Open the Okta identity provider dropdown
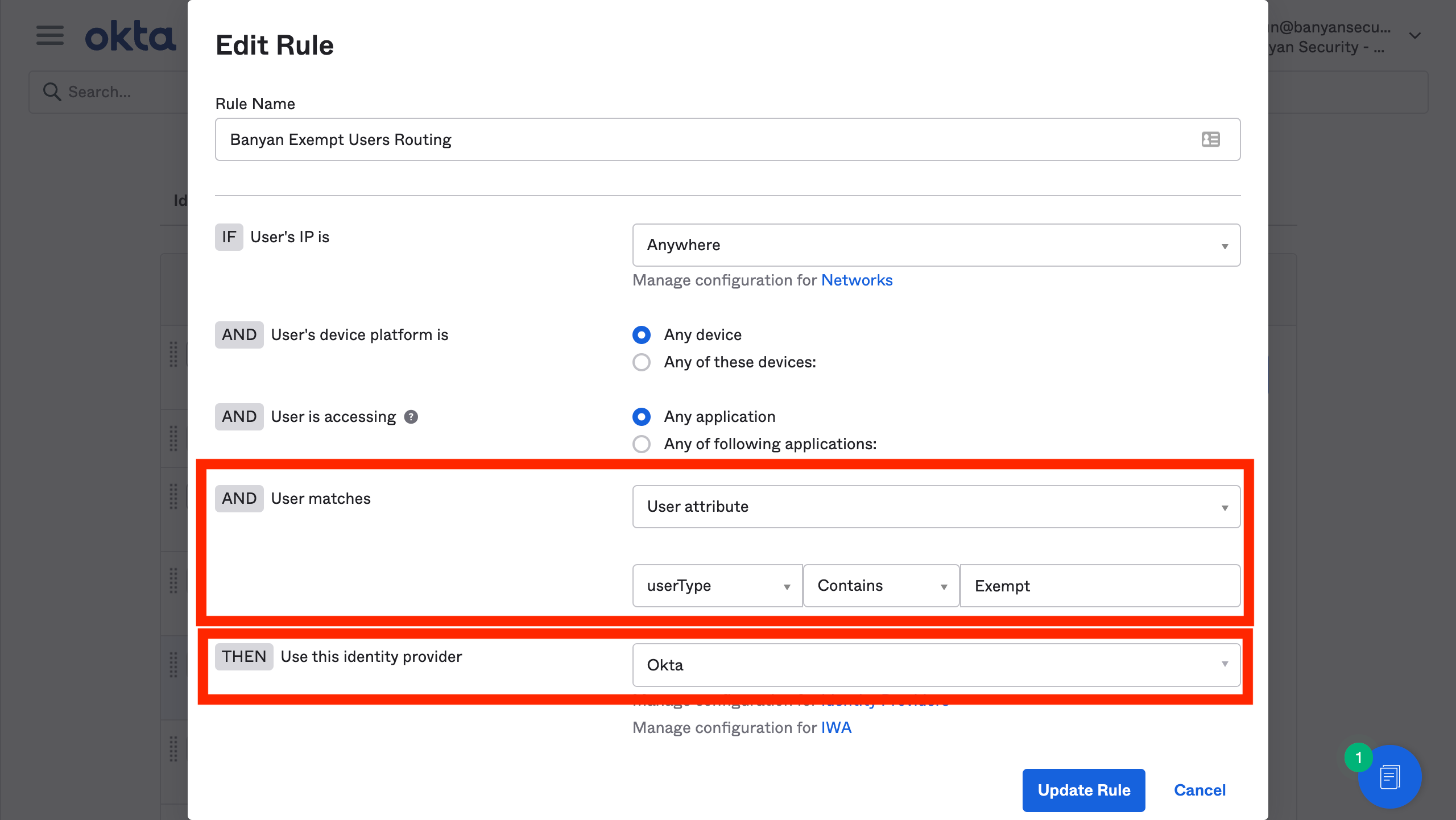The height and width of the screenshot is (820, 1456). click(936, 665)
